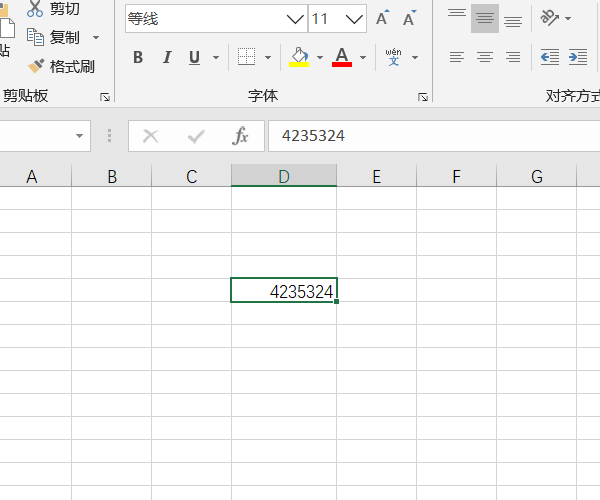
Task: Align cell text to the right
Action: (x=513, y=57)
